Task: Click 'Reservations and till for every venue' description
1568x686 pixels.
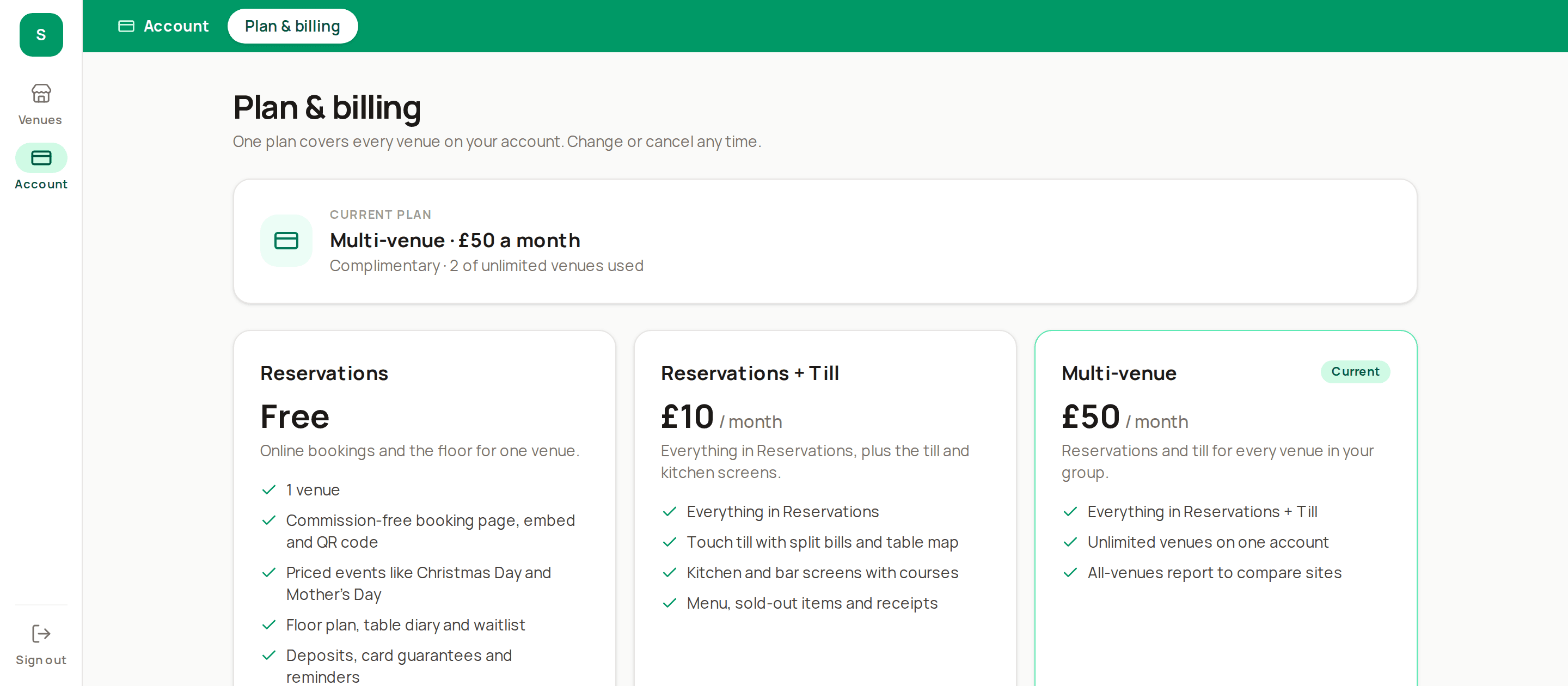Action: tap(1217, 462)
